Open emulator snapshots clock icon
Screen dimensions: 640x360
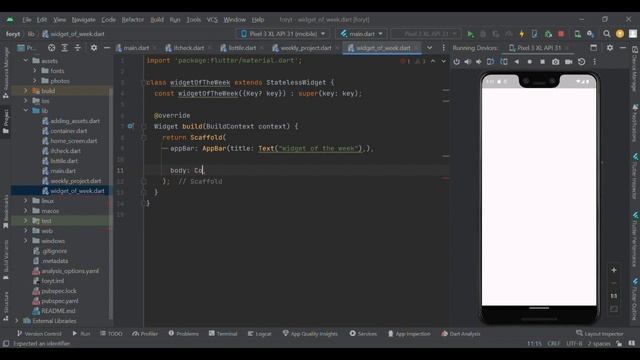(582, 62)
